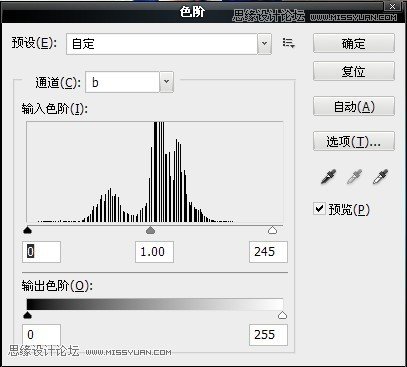The image size is (407, 367).
Task: Click the output black level slider
Action: [x=28, y=315]
